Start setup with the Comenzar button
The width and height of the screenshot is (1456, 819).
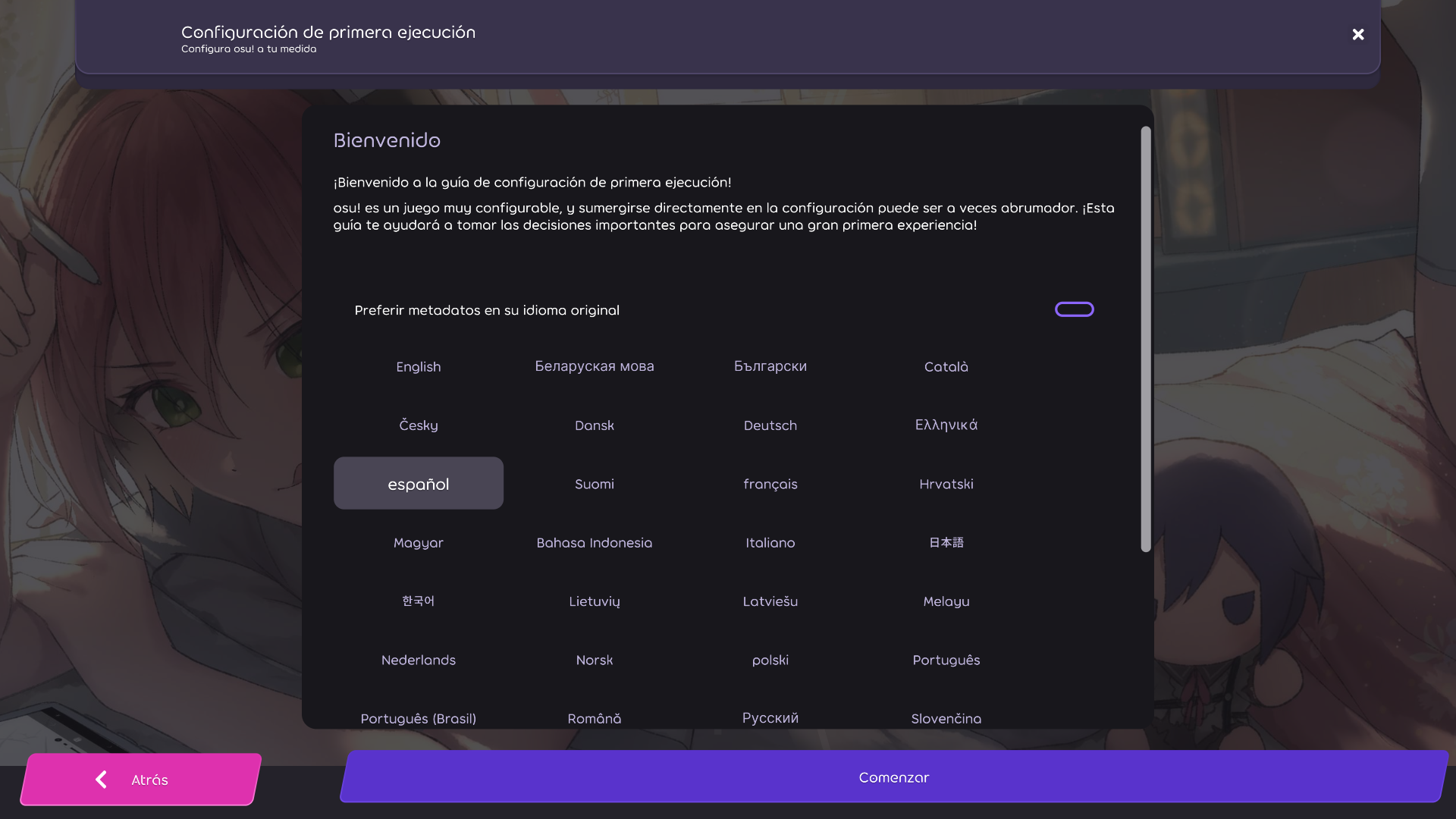894,777
